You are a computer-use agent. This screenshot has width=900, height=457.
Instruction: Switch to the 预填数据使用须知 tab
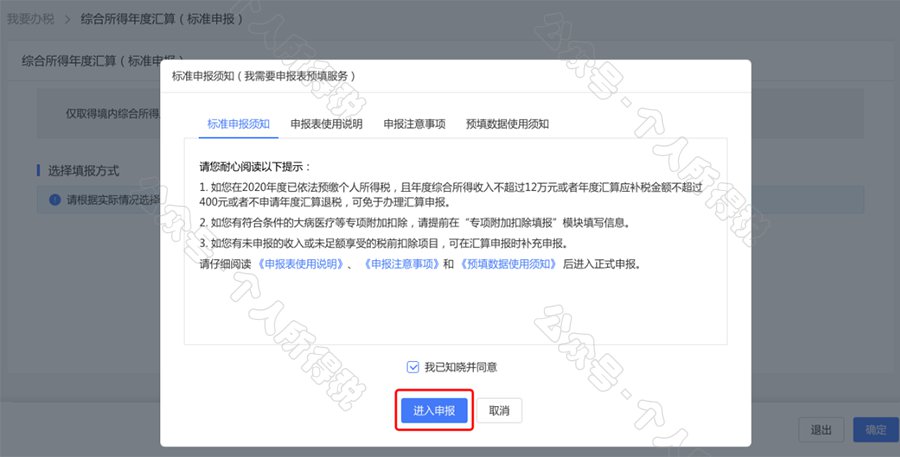click(507, 124)
